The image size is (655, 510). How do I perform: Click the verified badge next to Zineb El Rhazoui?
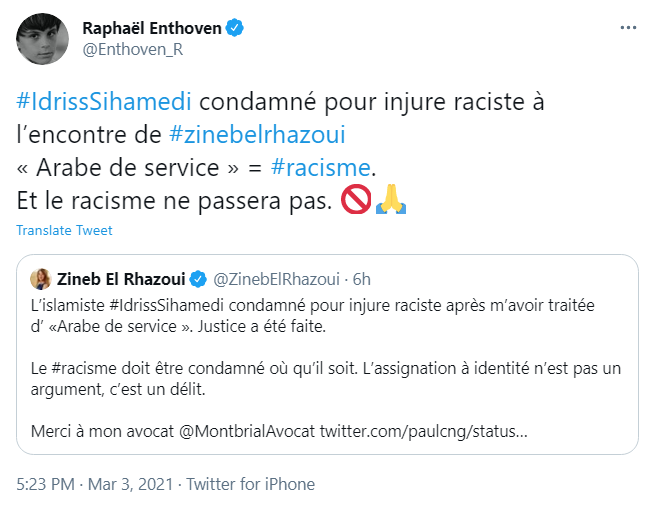199,279
